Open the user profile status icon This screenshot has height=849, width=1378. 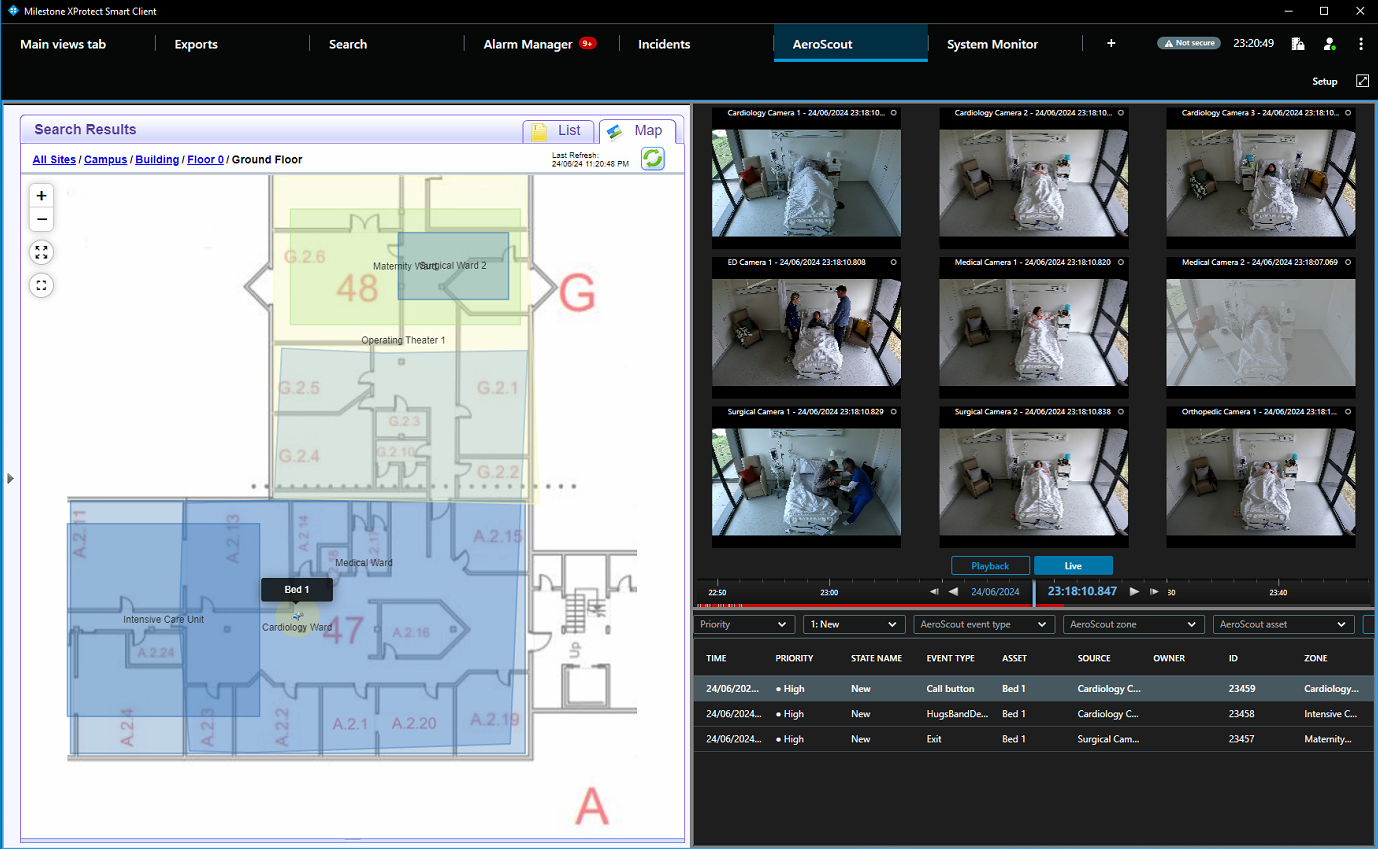(1329, 44)
